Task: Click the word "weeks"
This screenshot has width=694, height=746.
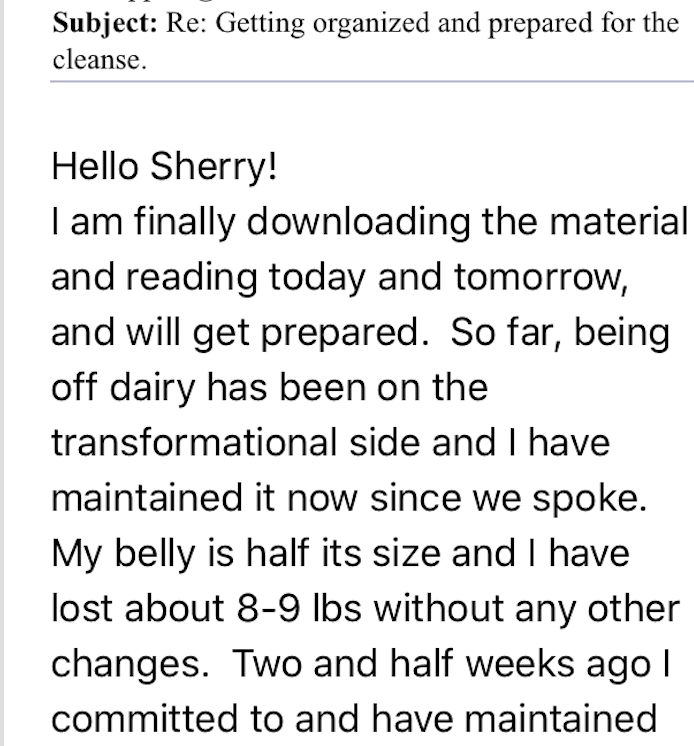Action: pyautogui.click(x=491, y=661)
